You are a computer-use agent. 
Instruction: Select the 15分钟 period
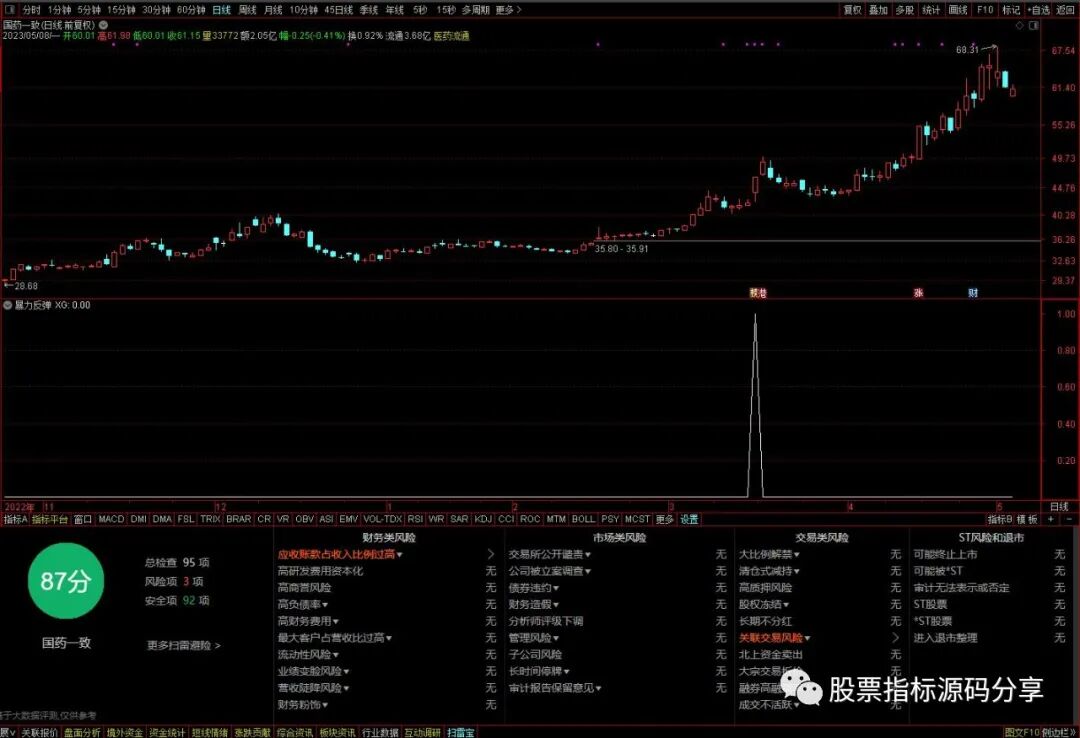[121, 10]
